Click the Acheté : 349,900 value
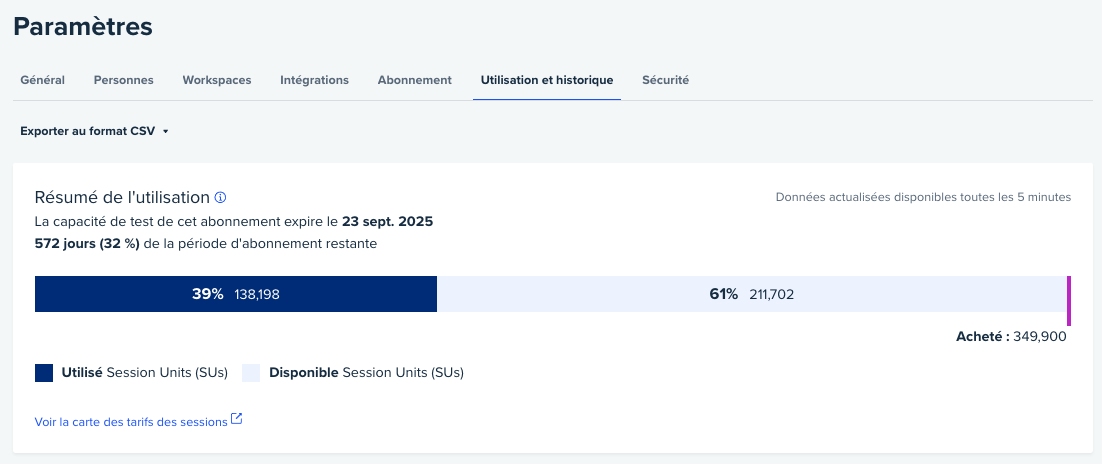This screenshot has height=464, width=1102. tap(1011, 337)
